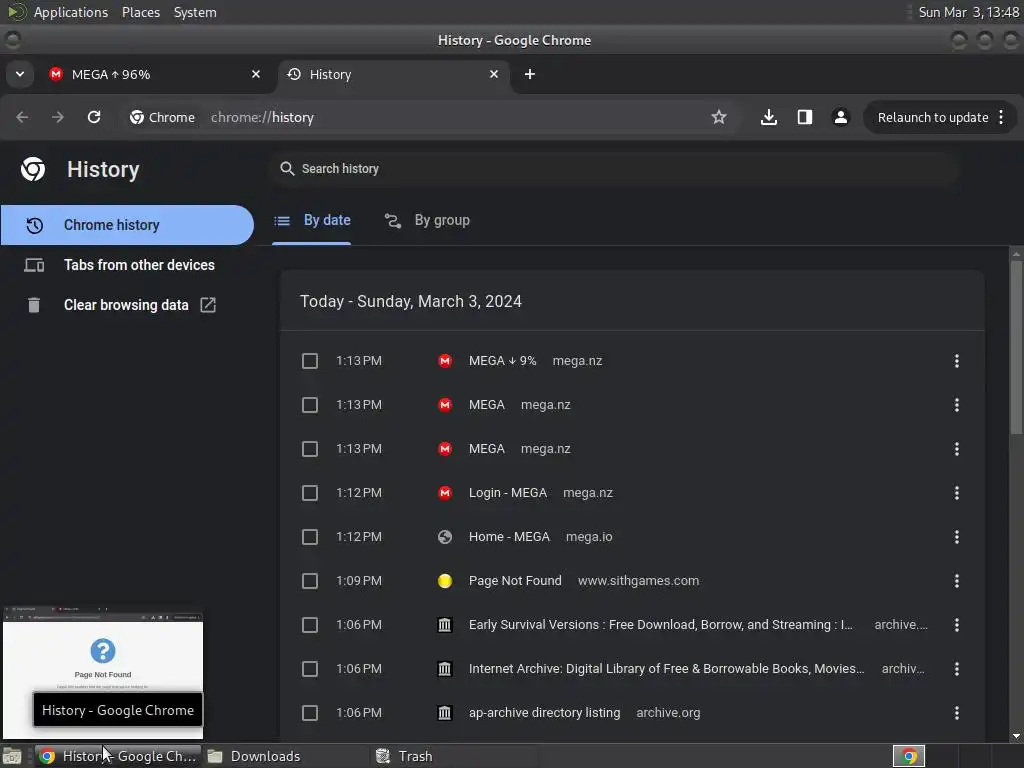This screenshot has width=1024, height=768.
Task: Open the System menu
Action: coord(195,12)
